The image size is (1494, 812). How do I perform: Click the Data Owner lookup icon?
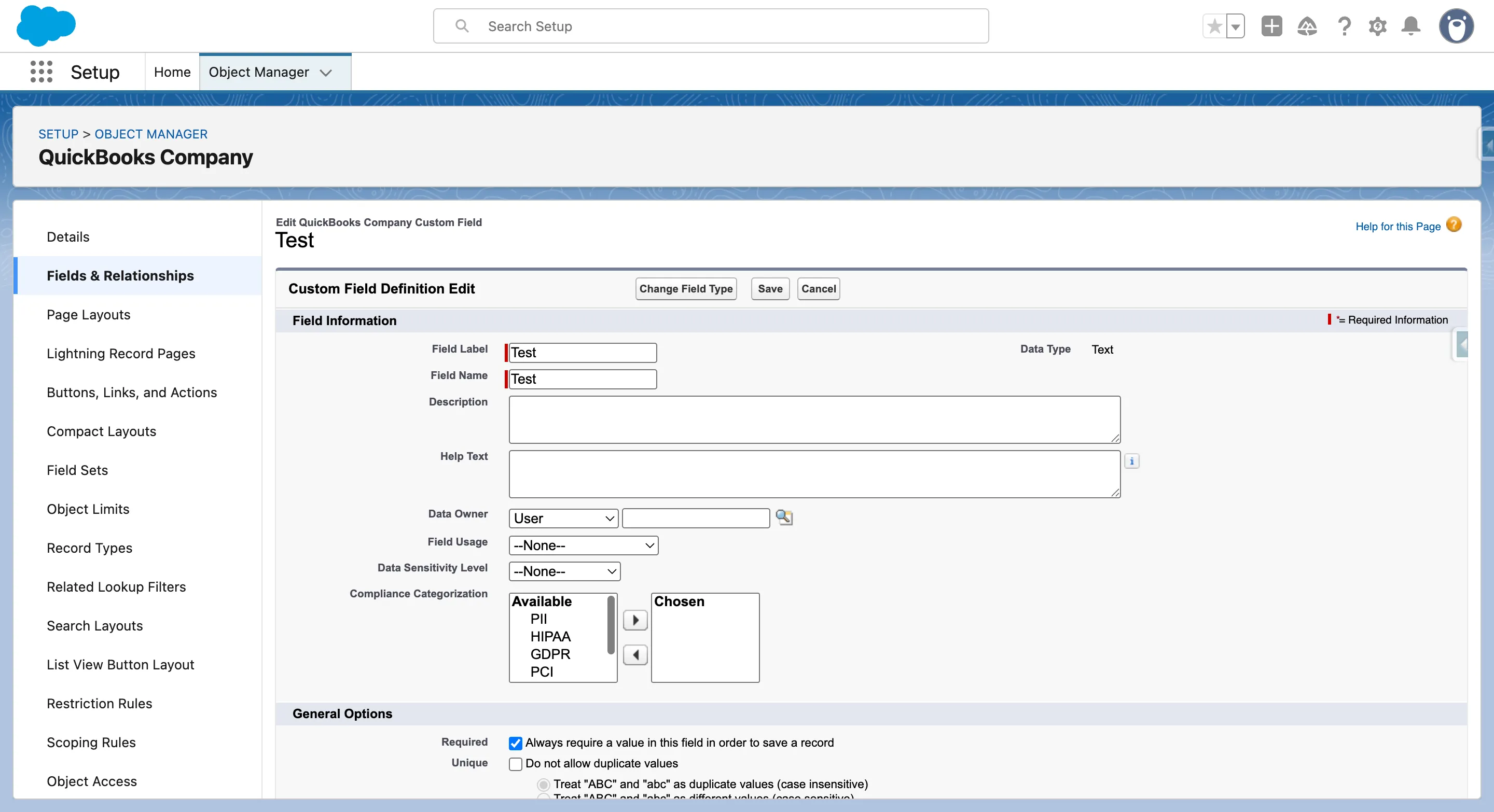(x=784, y=517)
